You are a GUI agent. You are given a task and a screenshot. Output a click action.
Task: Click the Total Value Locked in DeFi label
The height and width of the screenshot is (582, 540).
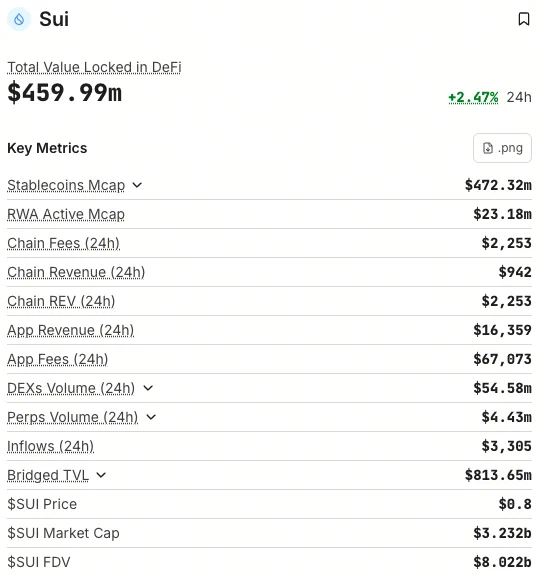tap(94, 67)
